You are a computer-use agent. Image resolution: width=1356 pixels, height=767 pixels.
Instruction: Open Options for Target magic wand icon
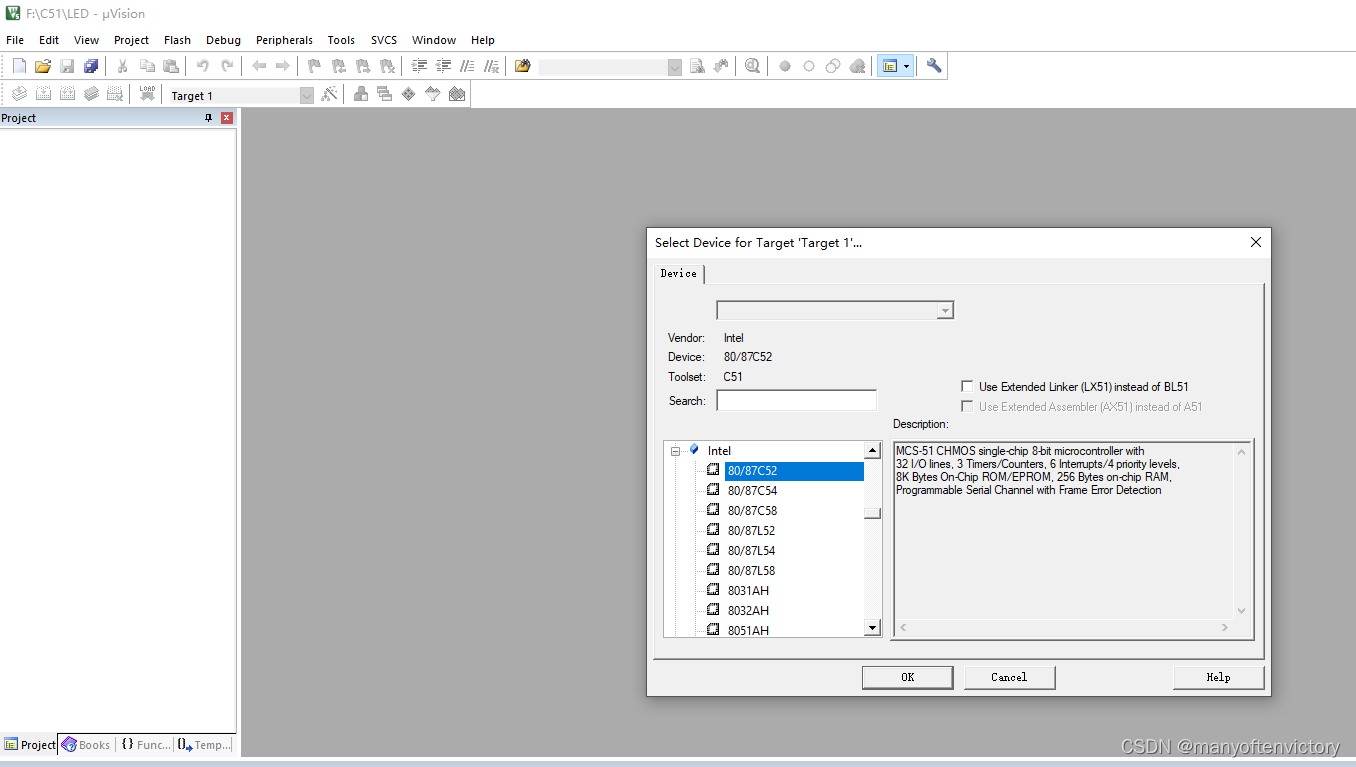329,94
